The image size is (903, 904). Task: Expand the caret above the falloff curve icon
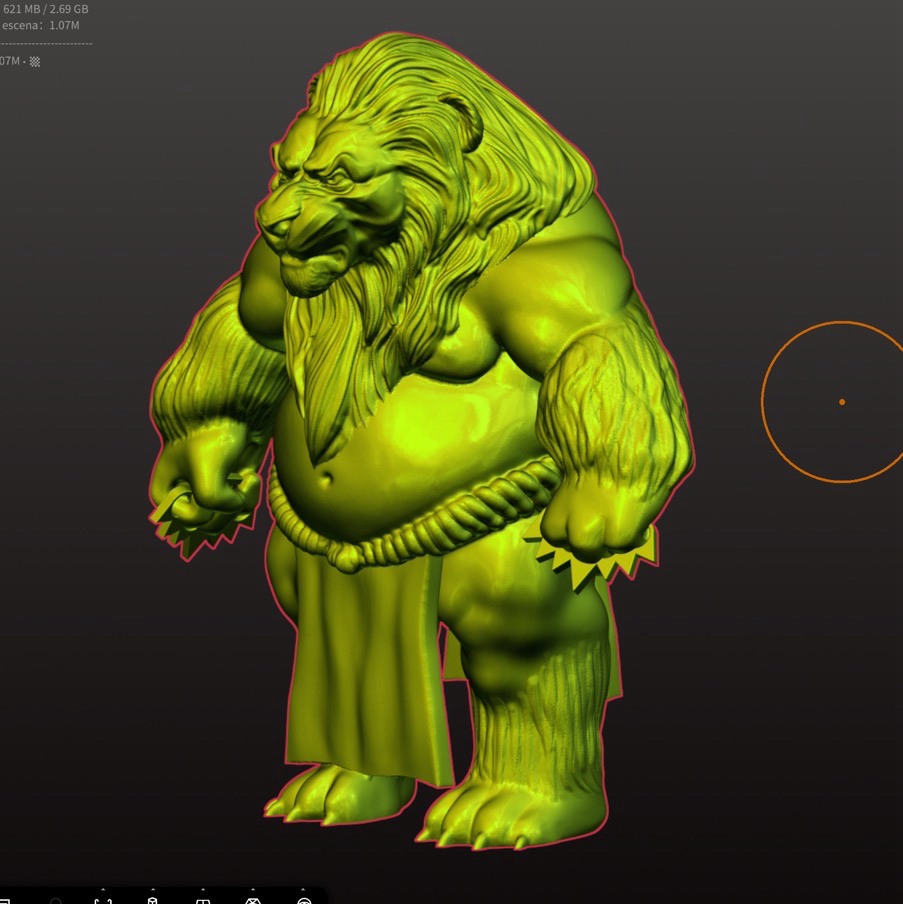tap(102, 887)
